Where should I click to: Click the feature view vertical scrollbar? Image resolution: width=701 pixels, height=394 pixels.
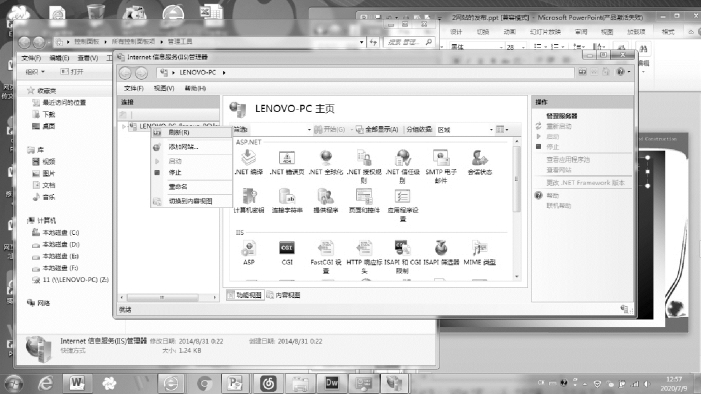[x=517, y=208]
